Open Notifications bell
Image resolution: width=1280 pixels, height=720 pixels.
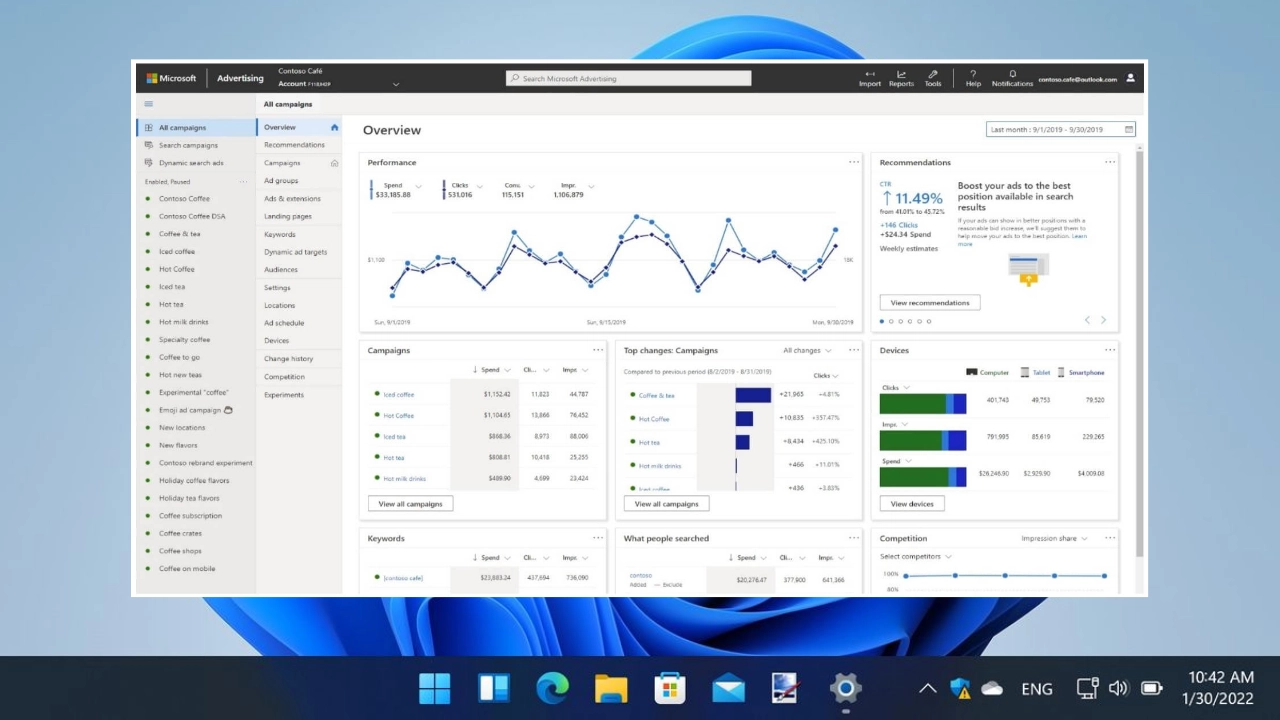[x=1012, y=78]
